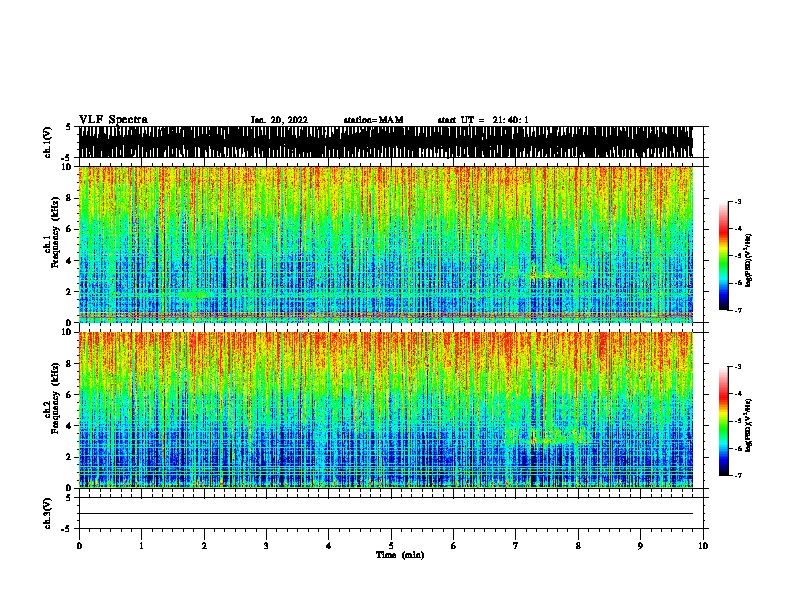Click time axis tick label '9'
Viewport: 792px width, 612px height.
640,546
